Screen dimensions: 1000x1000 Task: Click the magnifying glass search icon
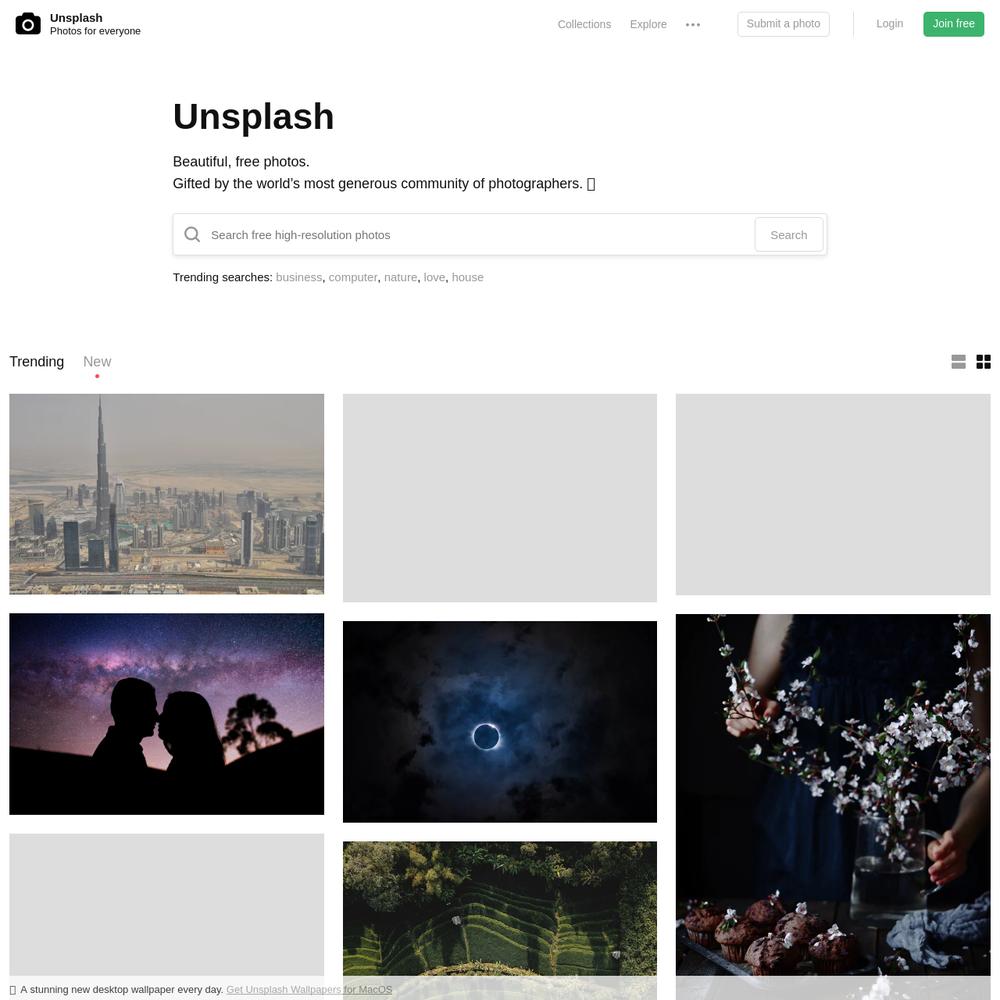click(192, 235)
